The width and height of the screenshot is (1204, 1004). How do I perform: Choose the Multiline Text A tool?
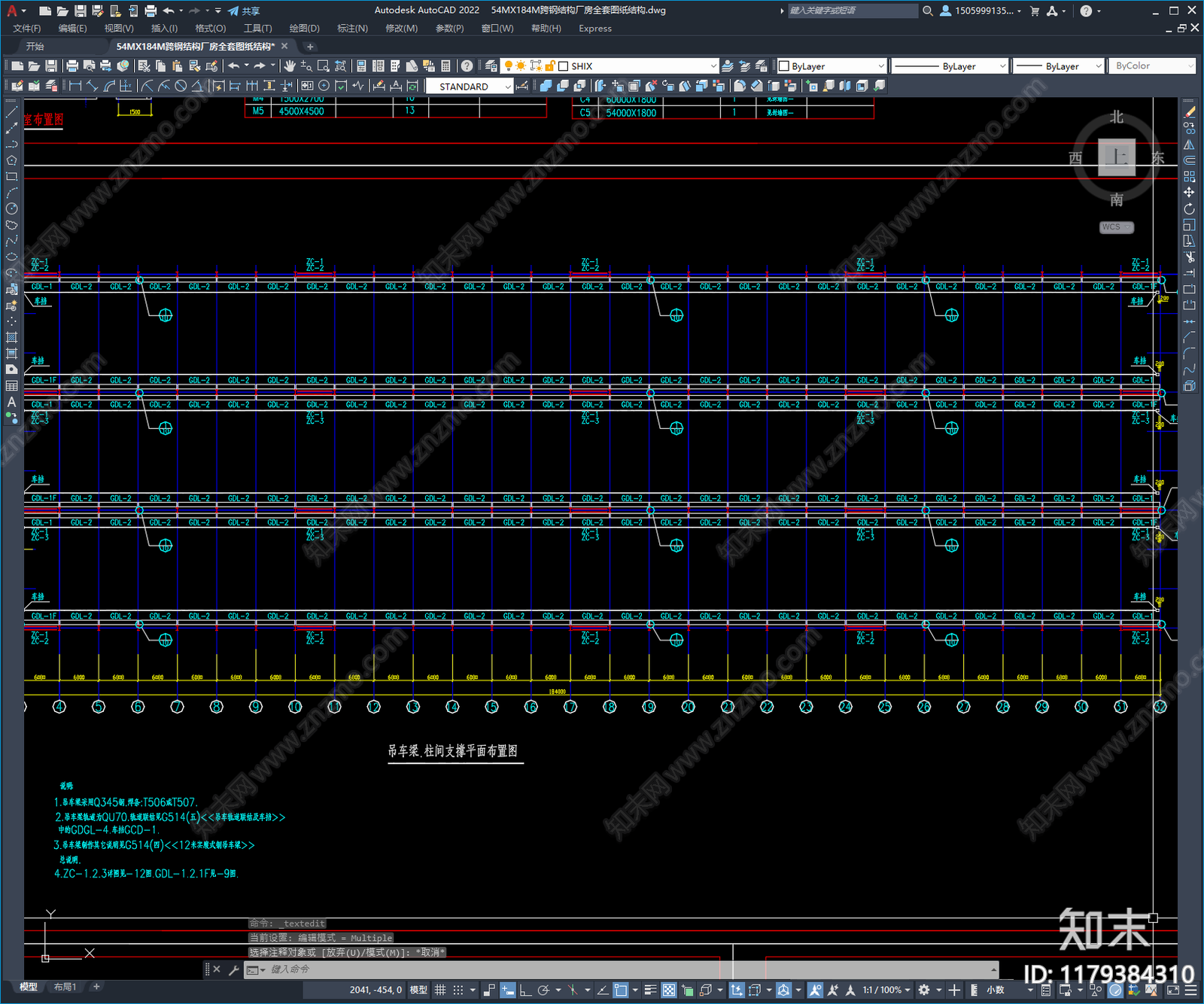pos(11,402)
